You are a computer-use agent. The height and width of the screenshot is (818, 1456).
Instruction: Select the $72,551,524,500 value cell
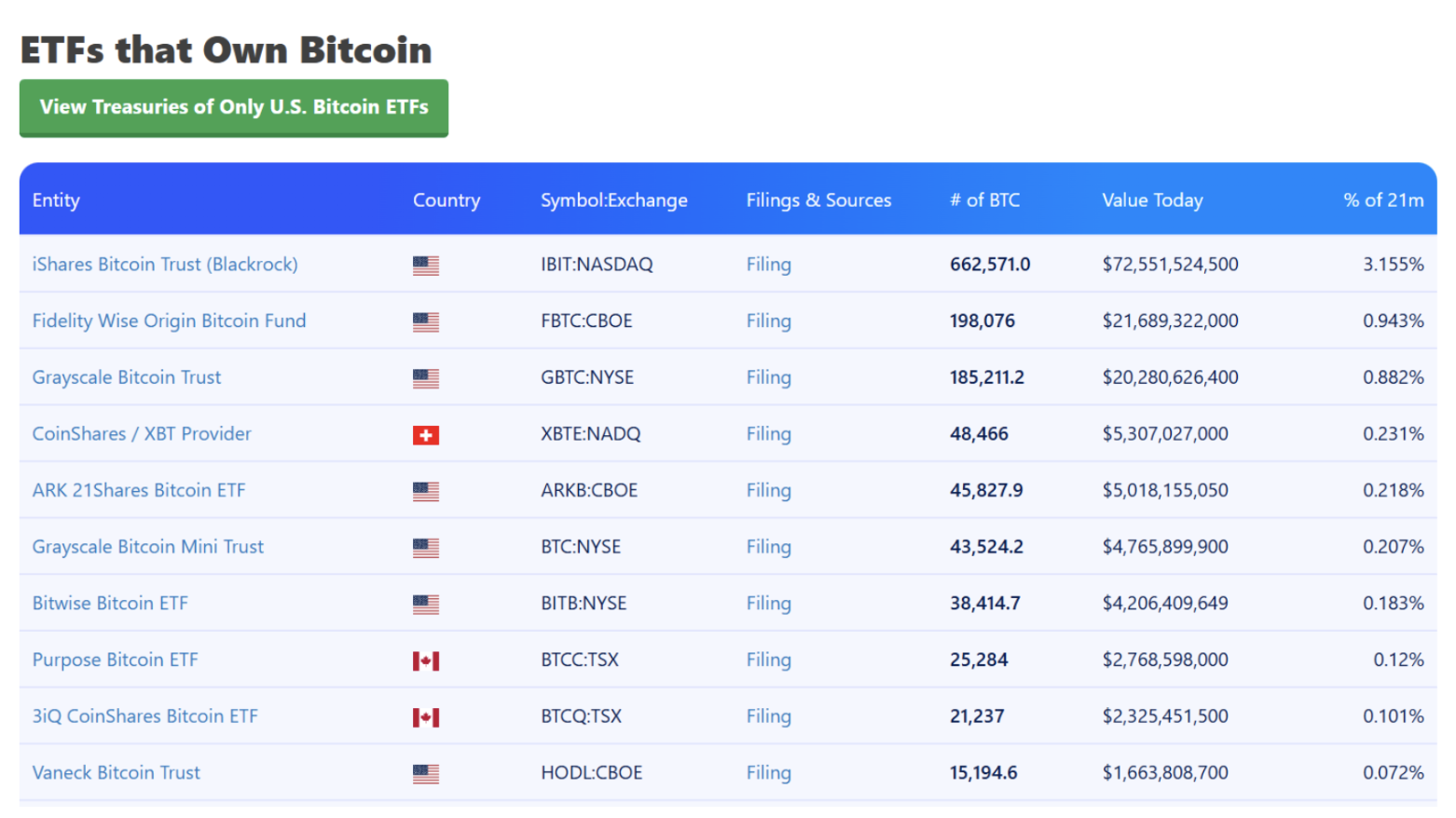click(1171, 265)
